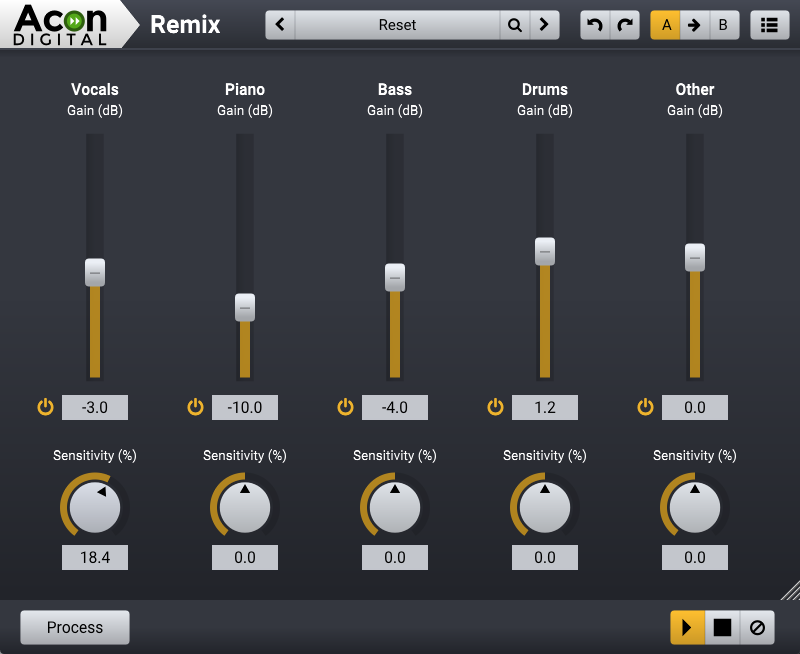Click the Piano heading label
Screen dimensions: 800x654
[x=245, y=89]
